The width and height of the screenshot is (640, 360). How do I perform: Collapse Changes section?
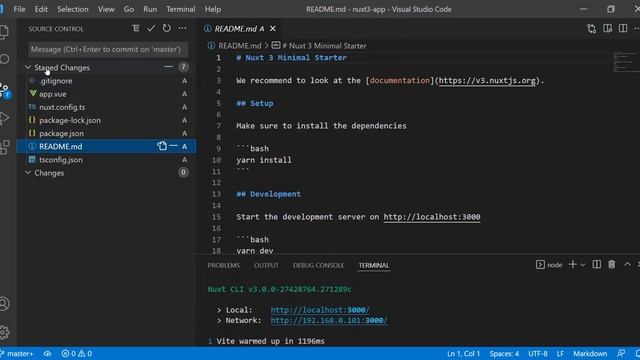point(28,173)
